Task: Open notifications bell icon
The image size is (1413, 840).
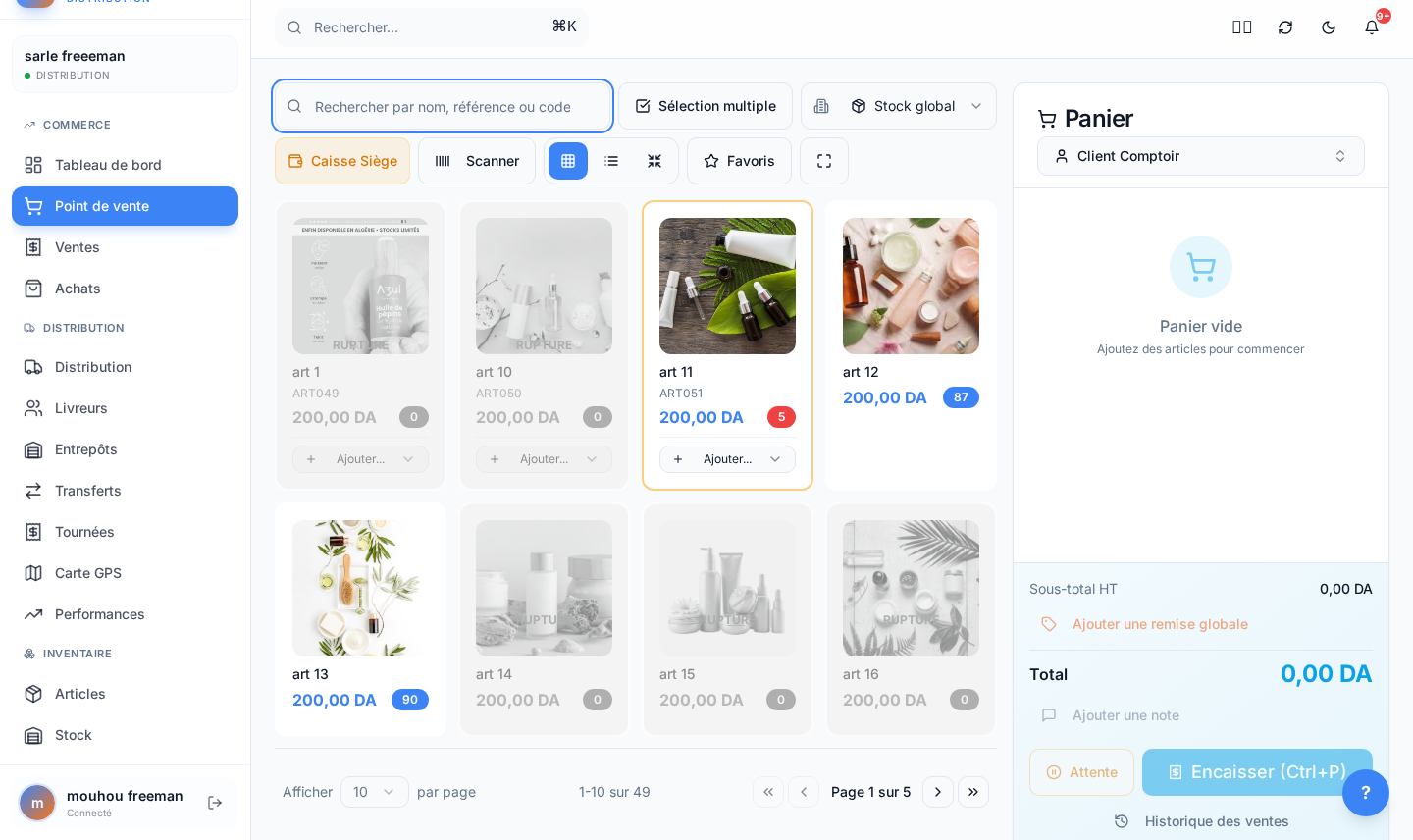Action: click(1372, 27)
